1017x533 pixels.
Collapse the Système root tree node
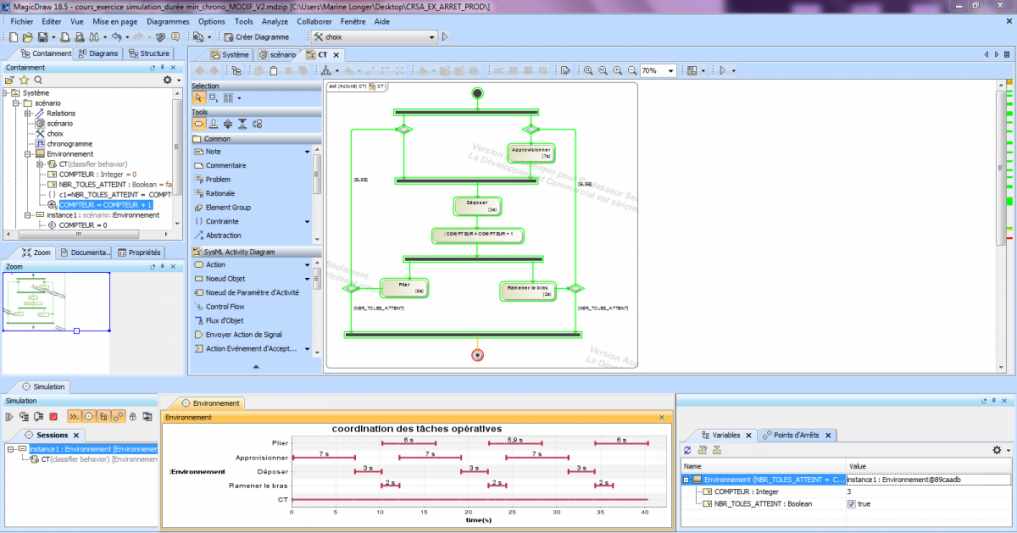[x=6, y=93]
